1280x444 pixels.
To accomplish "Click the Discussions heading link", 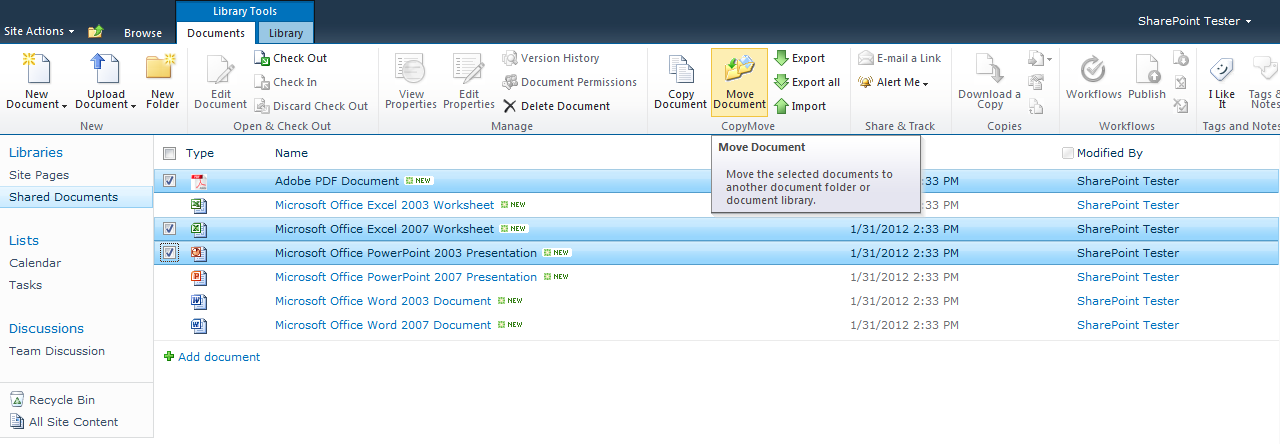I will coord(46,328).
